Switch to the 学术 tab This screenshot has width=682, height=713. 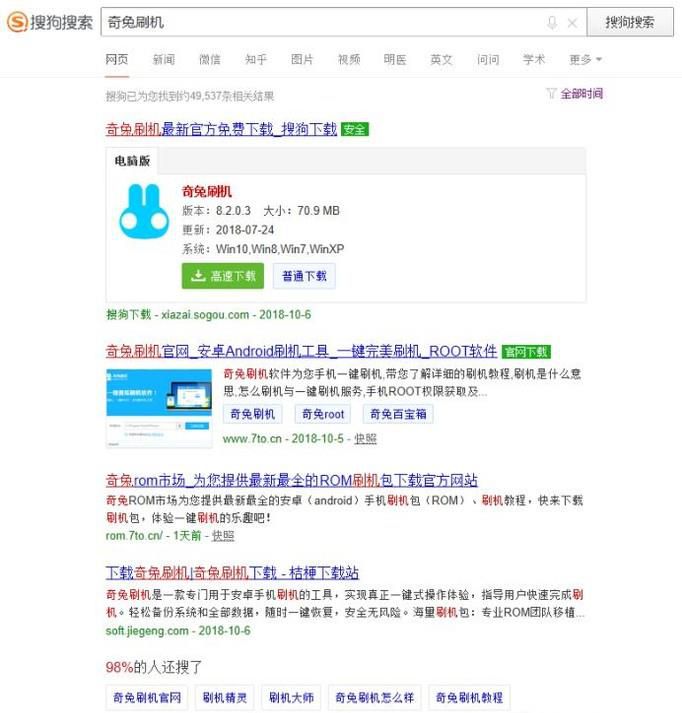[x=534, y=60]
